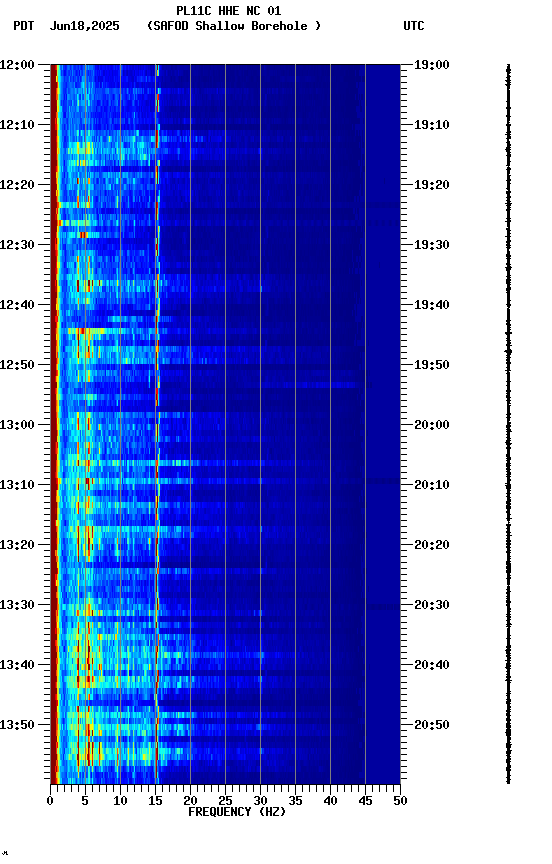552x864 pixels.
Task: Click the '10' Hz axis label
Action: [120, 801]
